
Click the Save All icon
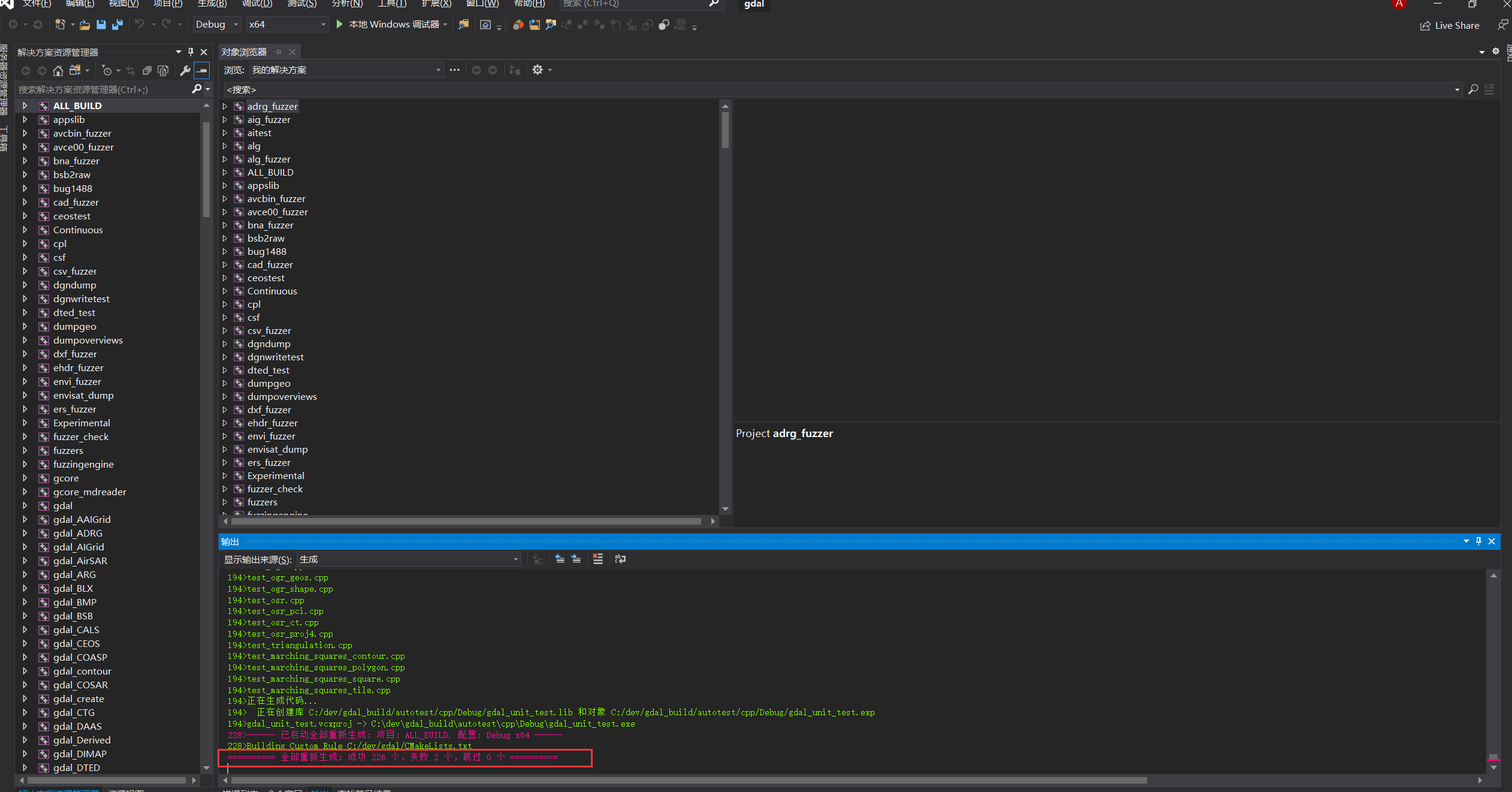pyautogui.click(x=117, y=25)
